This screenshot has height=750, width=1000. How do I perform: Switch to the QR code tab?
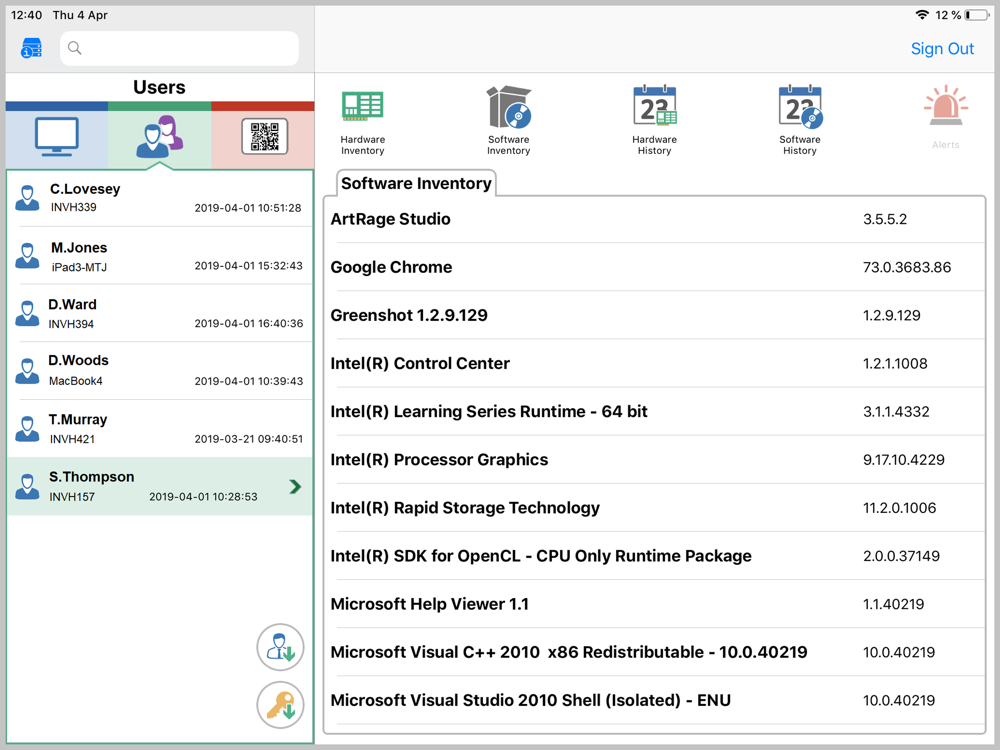[x=264, y=137]
